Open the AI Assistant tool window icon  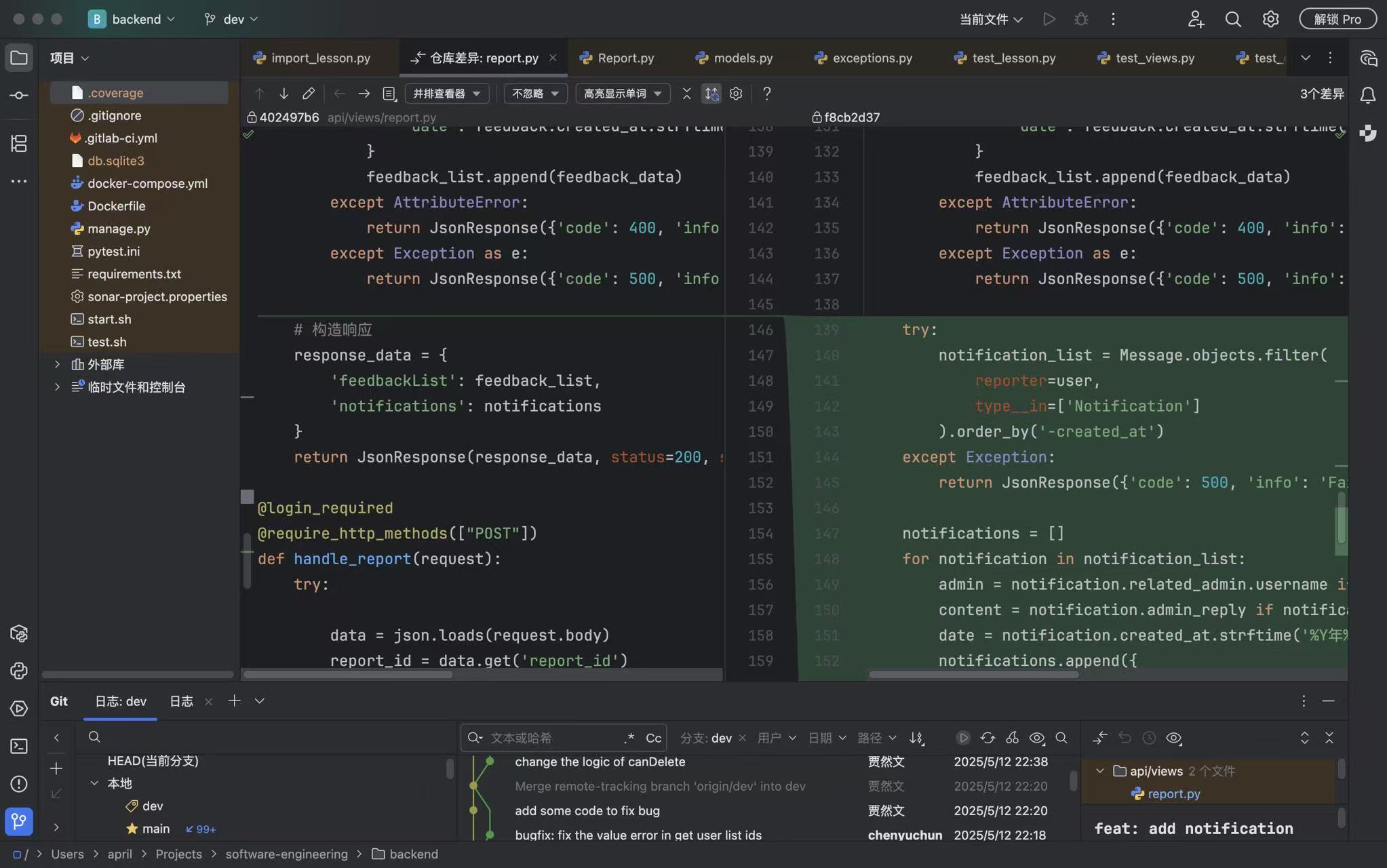coord(1368,58)
